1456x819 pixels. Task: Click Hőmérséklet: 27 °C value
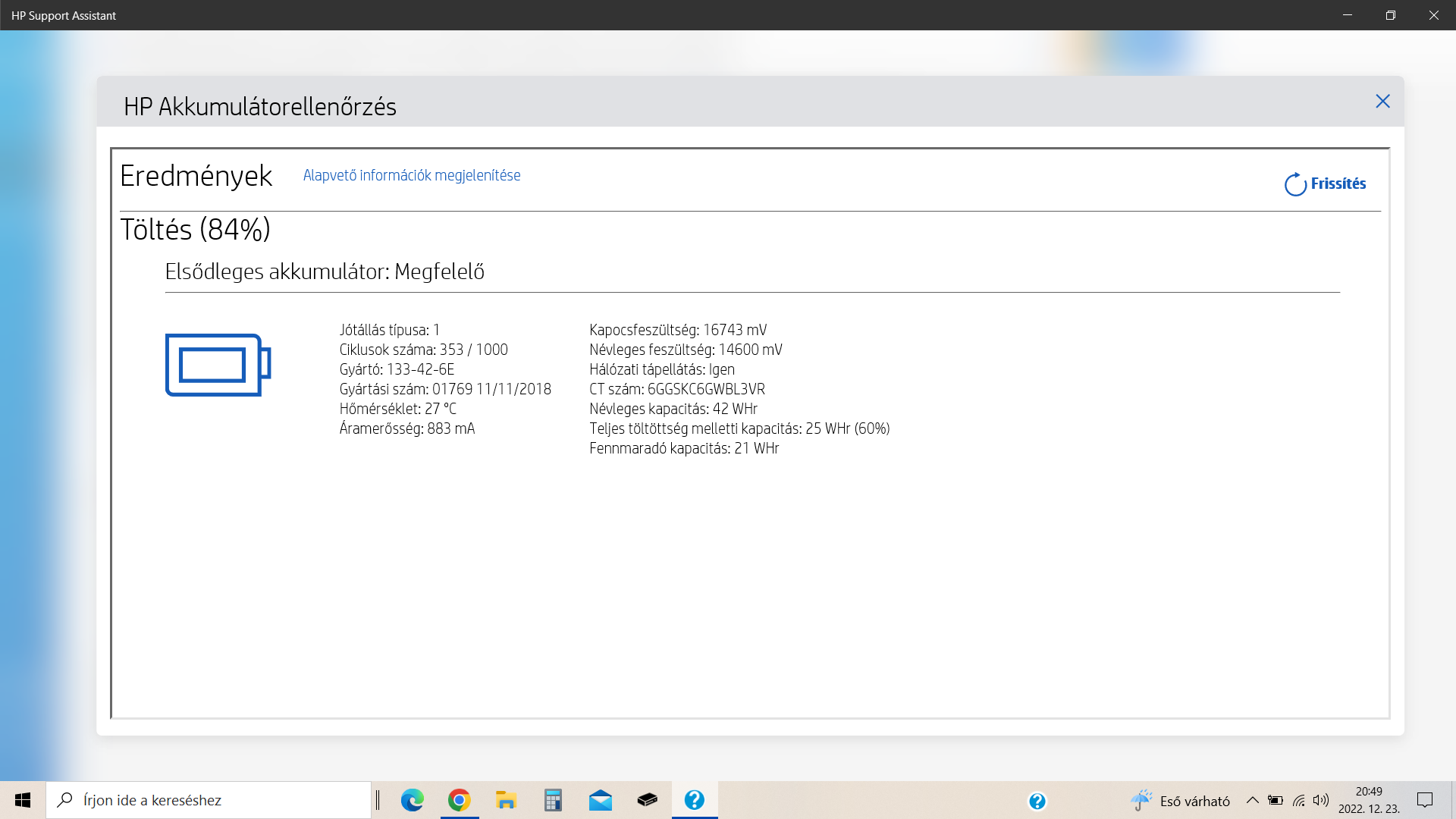[x=397, y=409]
